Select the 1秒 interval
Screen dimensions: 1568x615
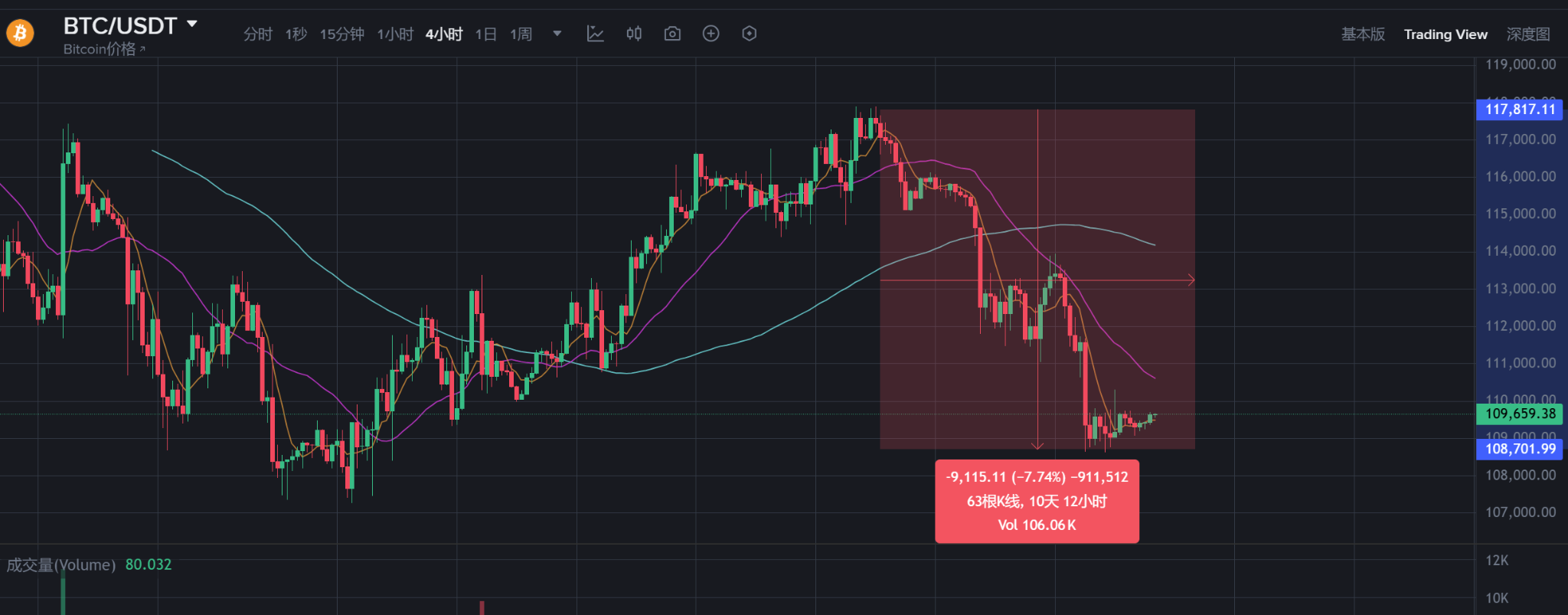296,34
